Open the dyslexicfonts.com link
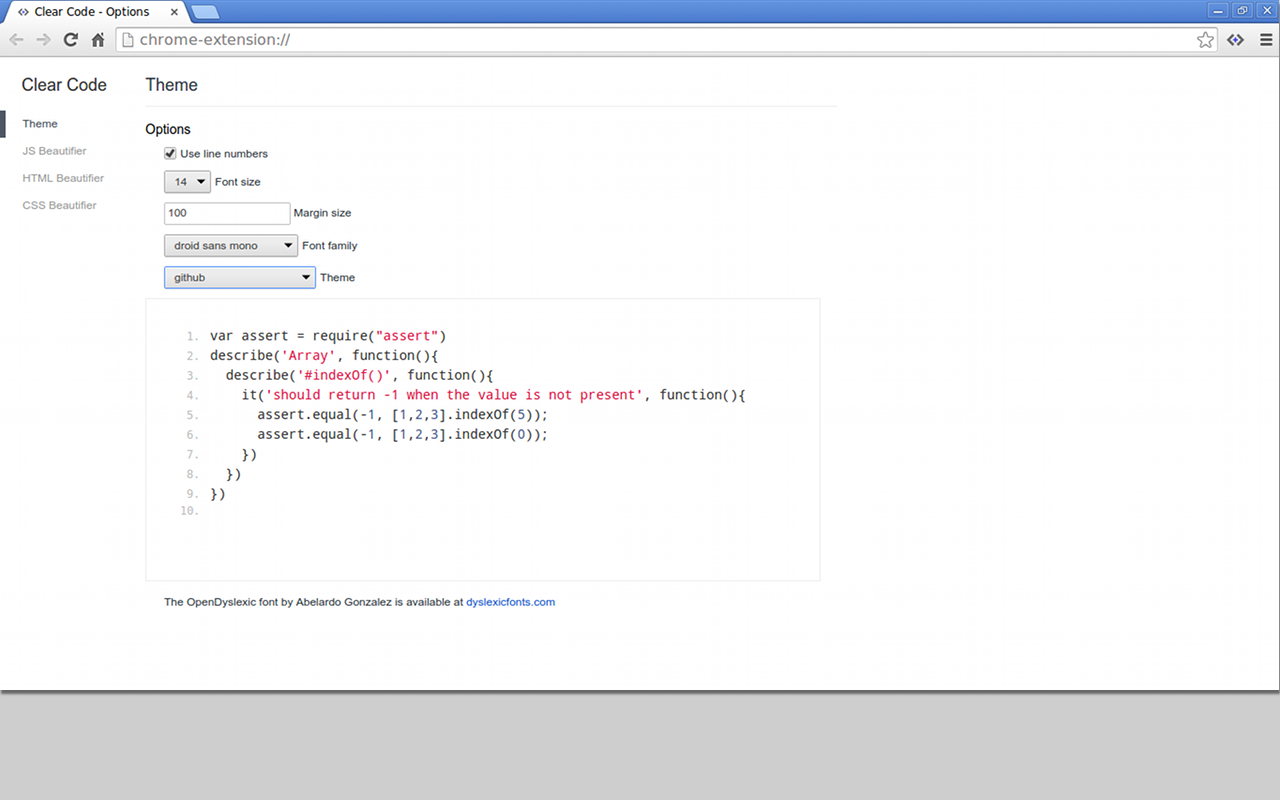Viewport: 1280px width, 800px height. 510,602
